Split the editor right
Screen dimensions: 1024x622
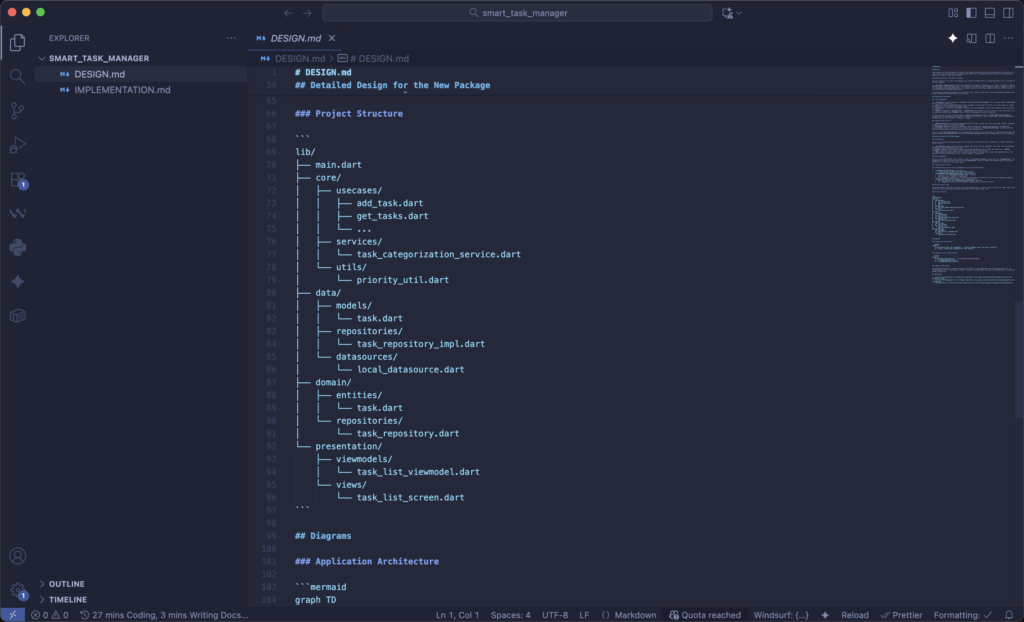tap(990, 38)
